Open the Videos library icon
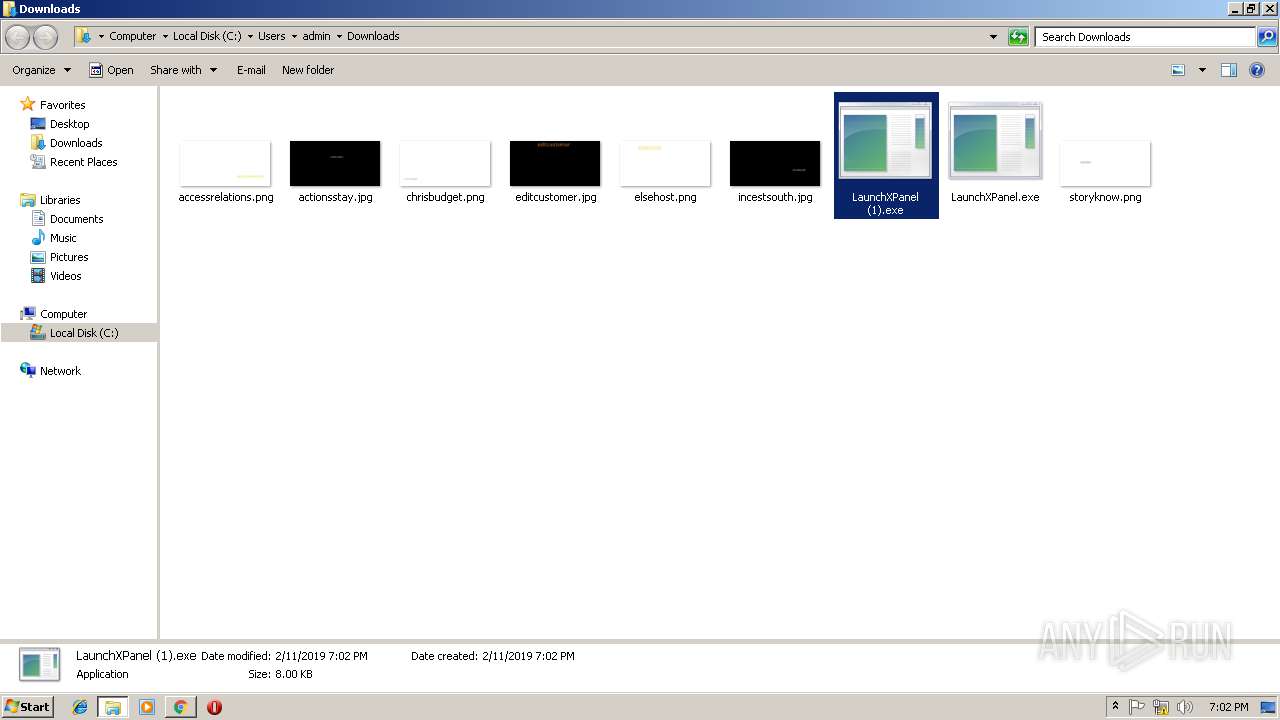1280x720 pixels. [x=38, y=276]
